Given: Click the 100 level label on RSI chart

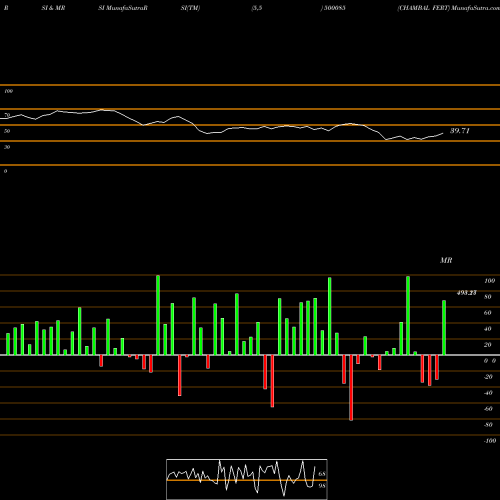Looking at the screenshot, I should 8,91.
